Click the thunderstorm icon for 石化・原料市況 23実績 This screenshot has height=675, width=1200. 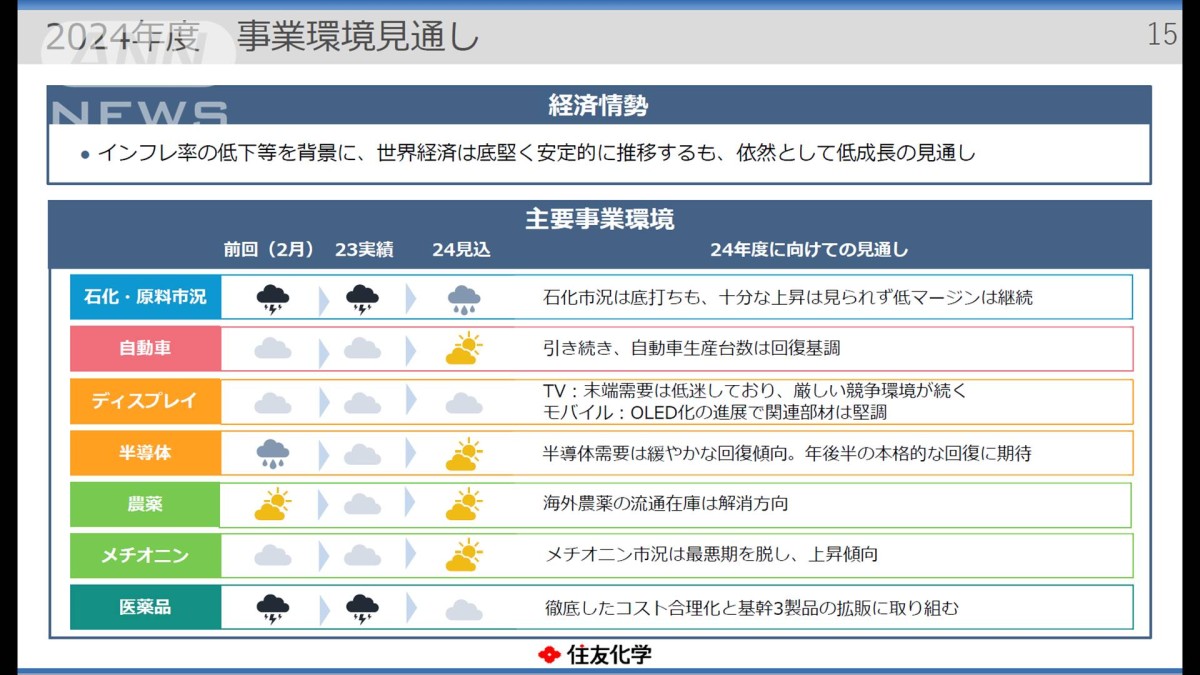[362, 298]
